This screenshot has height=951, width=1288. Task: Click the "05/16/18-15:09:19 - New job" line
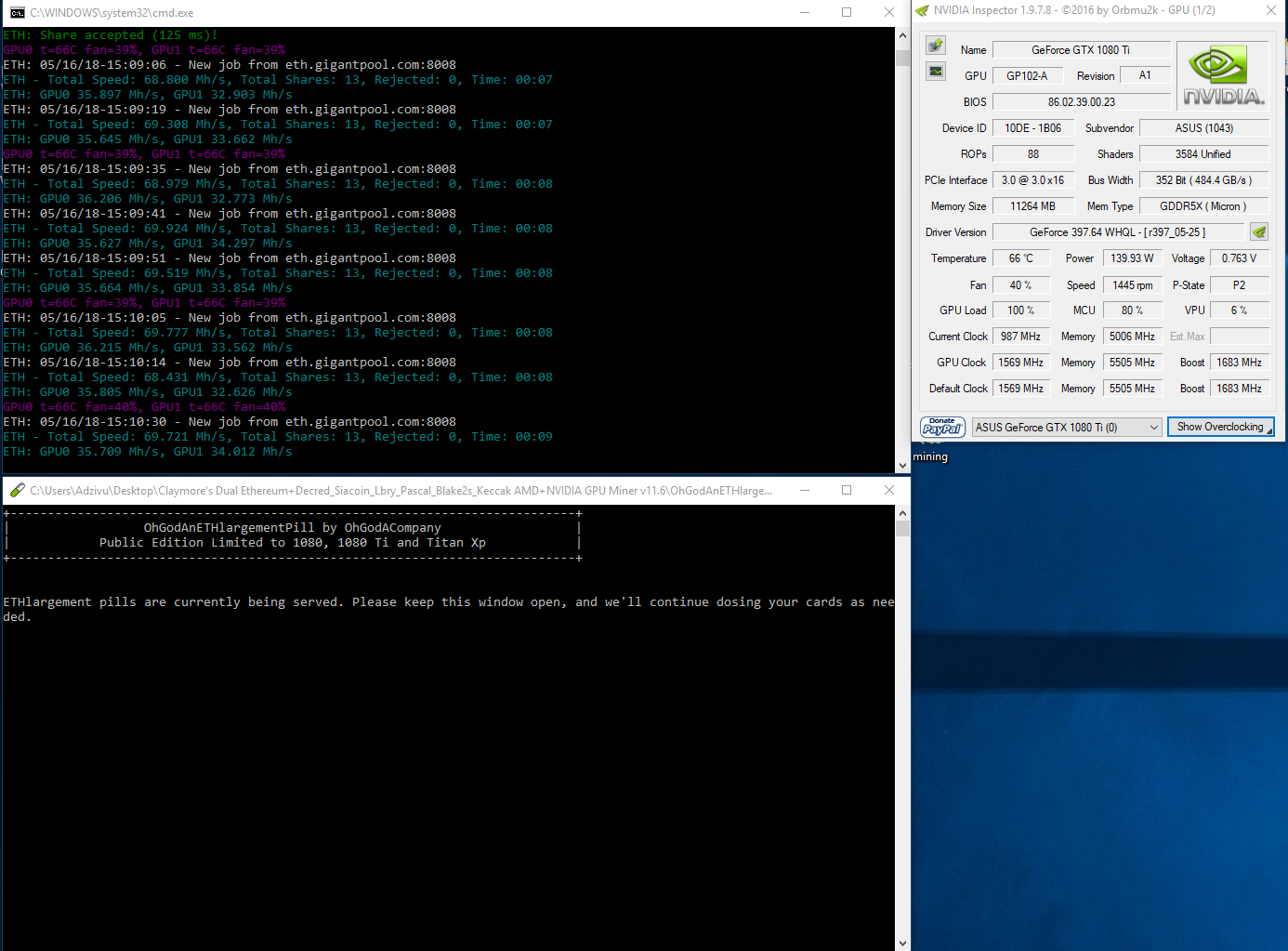click(x=230, y=110)
